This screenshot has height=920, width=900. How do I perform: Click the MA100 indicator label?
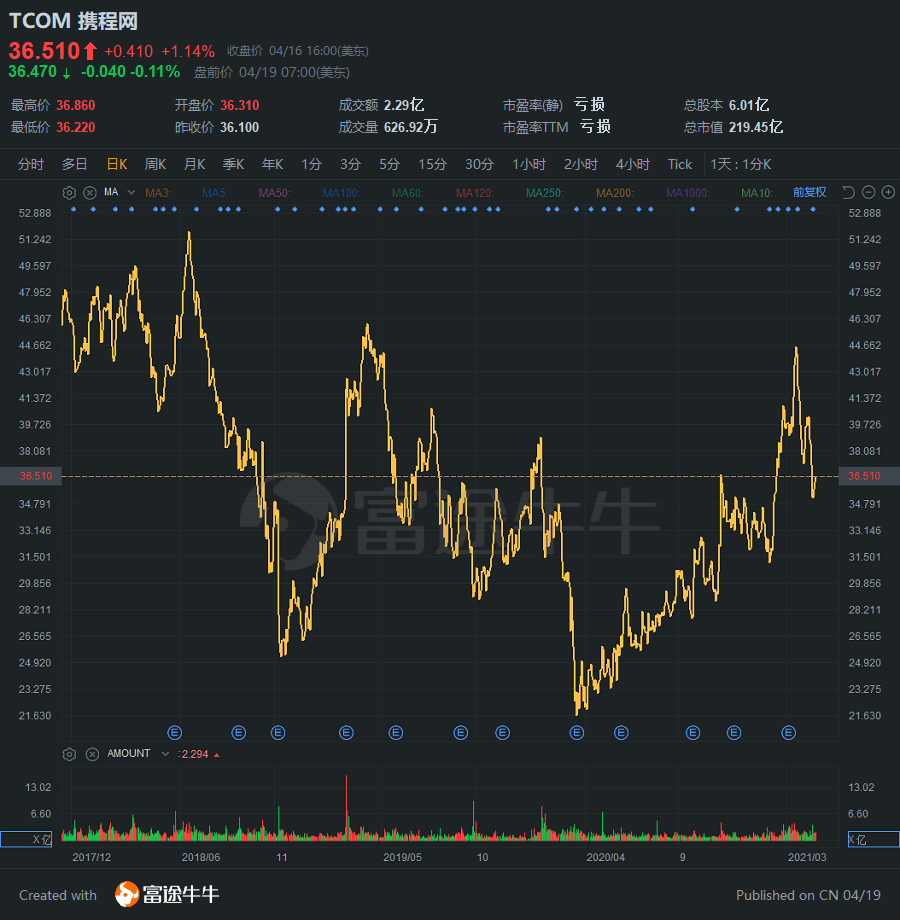(x=341, y=192)
